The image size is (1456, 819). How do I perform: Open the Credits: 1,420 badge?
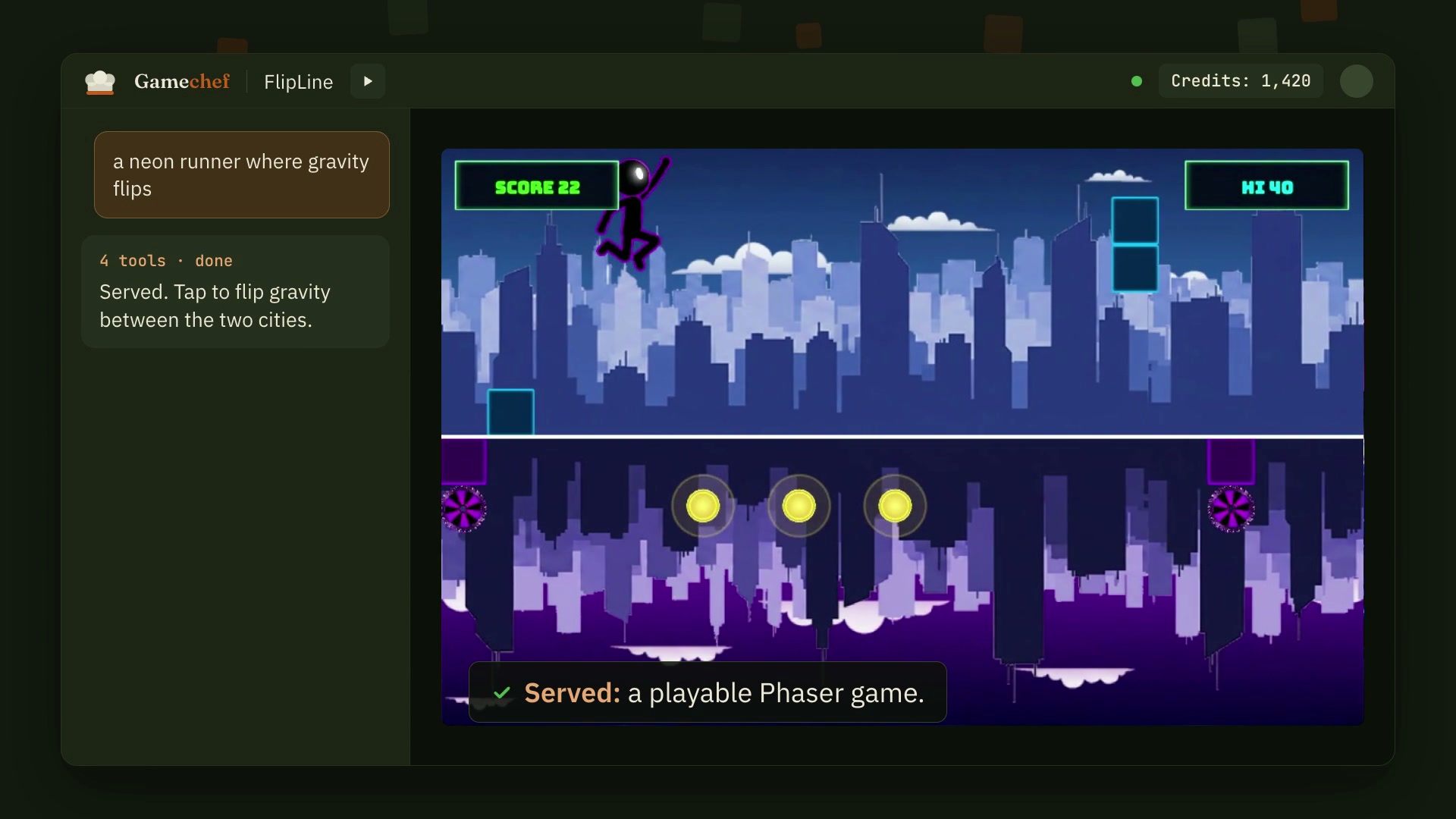tap(1241, 81)
